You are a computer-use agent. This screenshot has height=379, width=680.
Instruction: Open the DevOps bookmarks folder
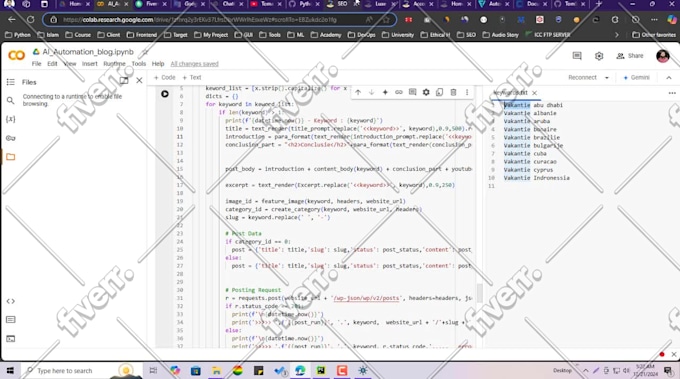pos(362,35)
